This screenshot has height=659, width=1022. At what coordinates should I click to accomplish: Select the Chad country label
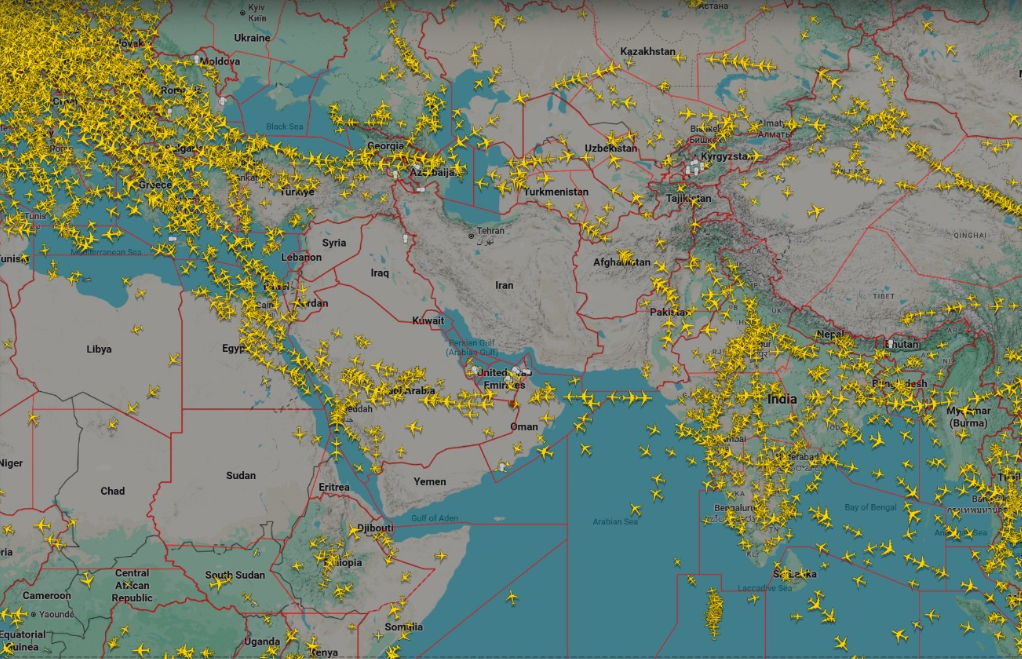point(113,491)
